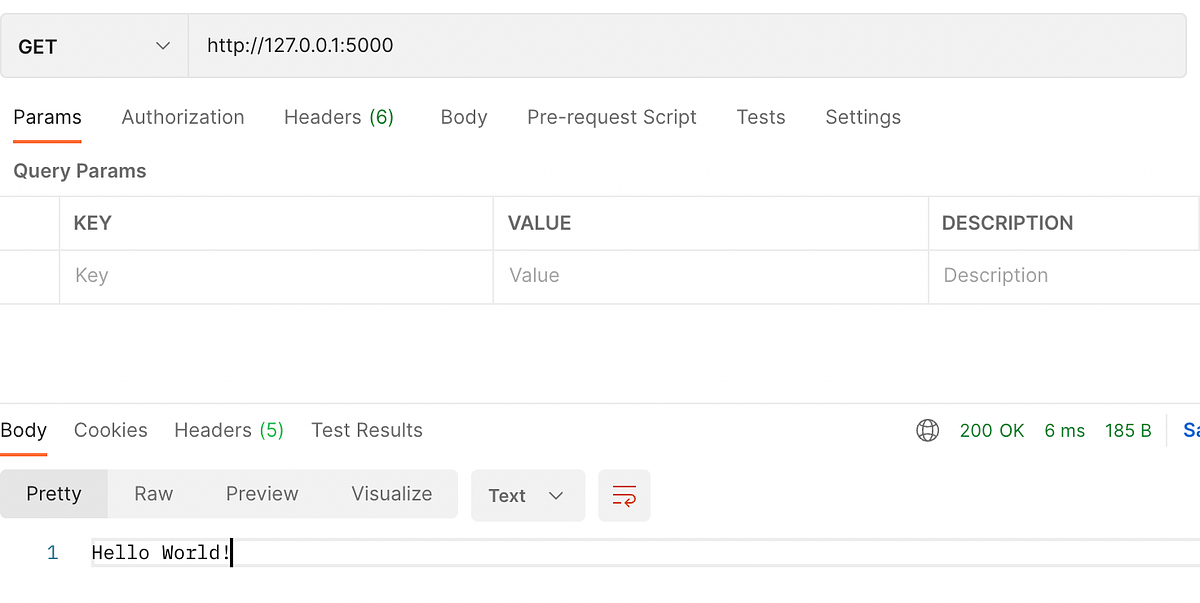
Task: Open the Headers (6) request tab
Action: [338, 117]
